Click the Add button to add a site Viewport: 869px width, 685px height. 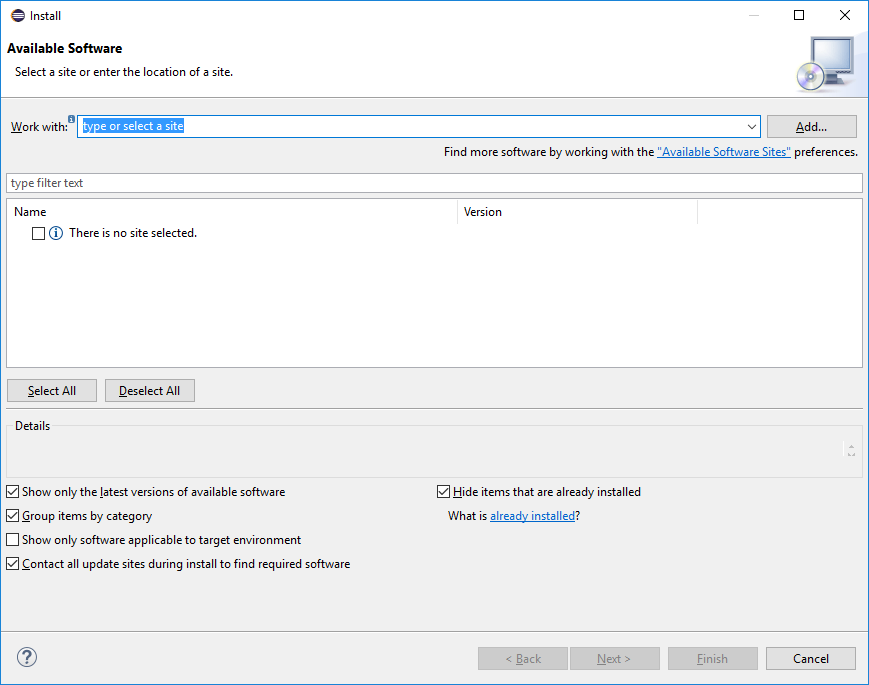811,126
